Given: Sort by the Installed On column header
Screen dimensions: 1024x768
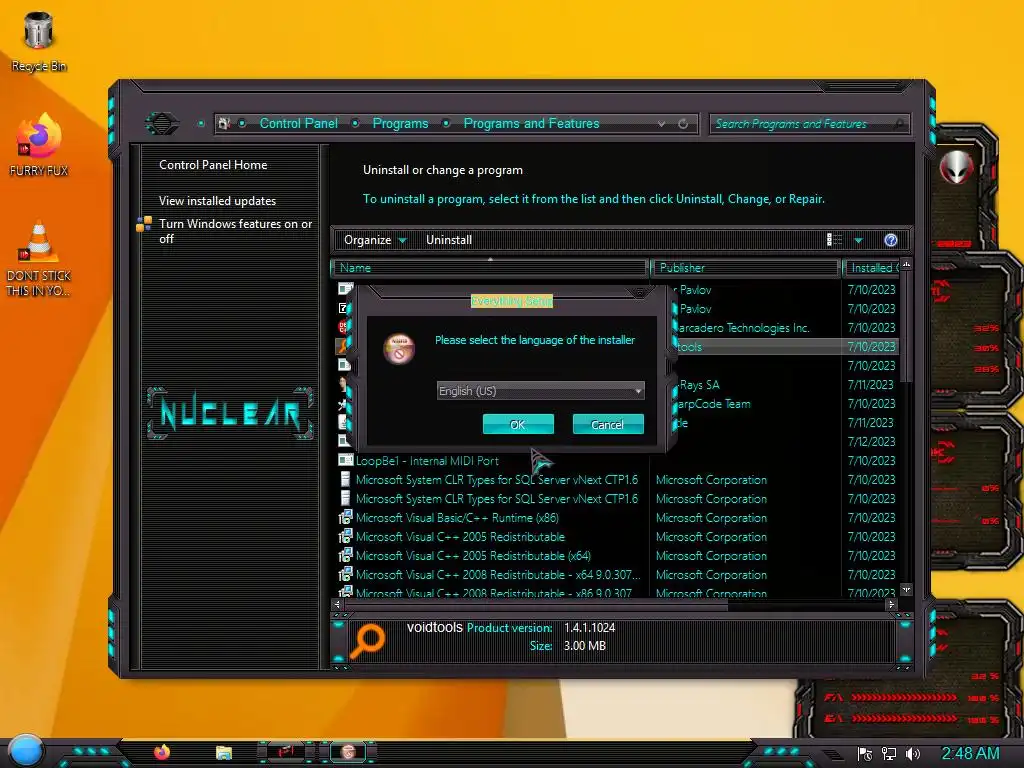Looking at the screenshot, I should 872,268.
